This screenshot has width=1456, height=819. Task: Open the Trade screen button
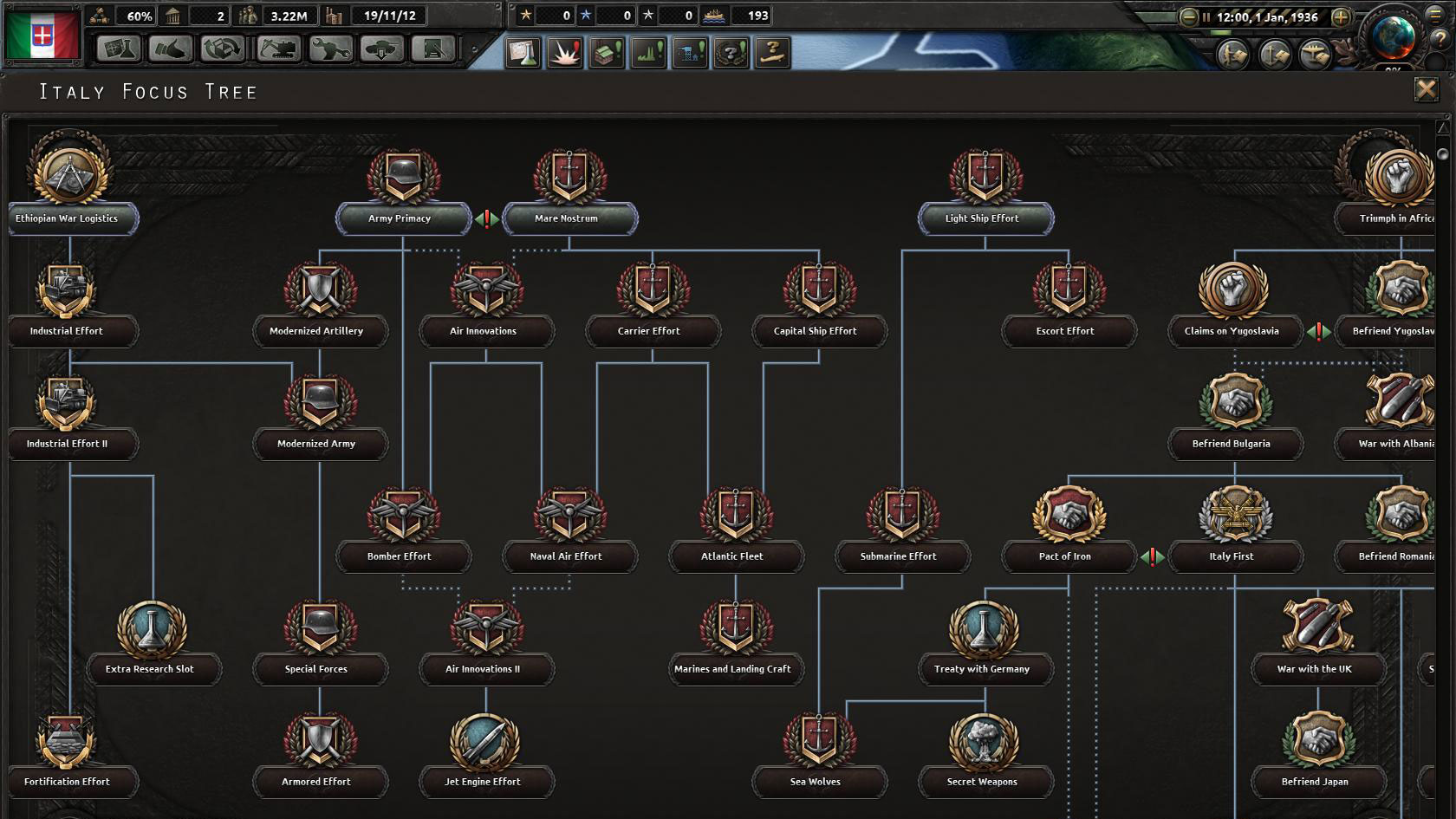point(223,49)
